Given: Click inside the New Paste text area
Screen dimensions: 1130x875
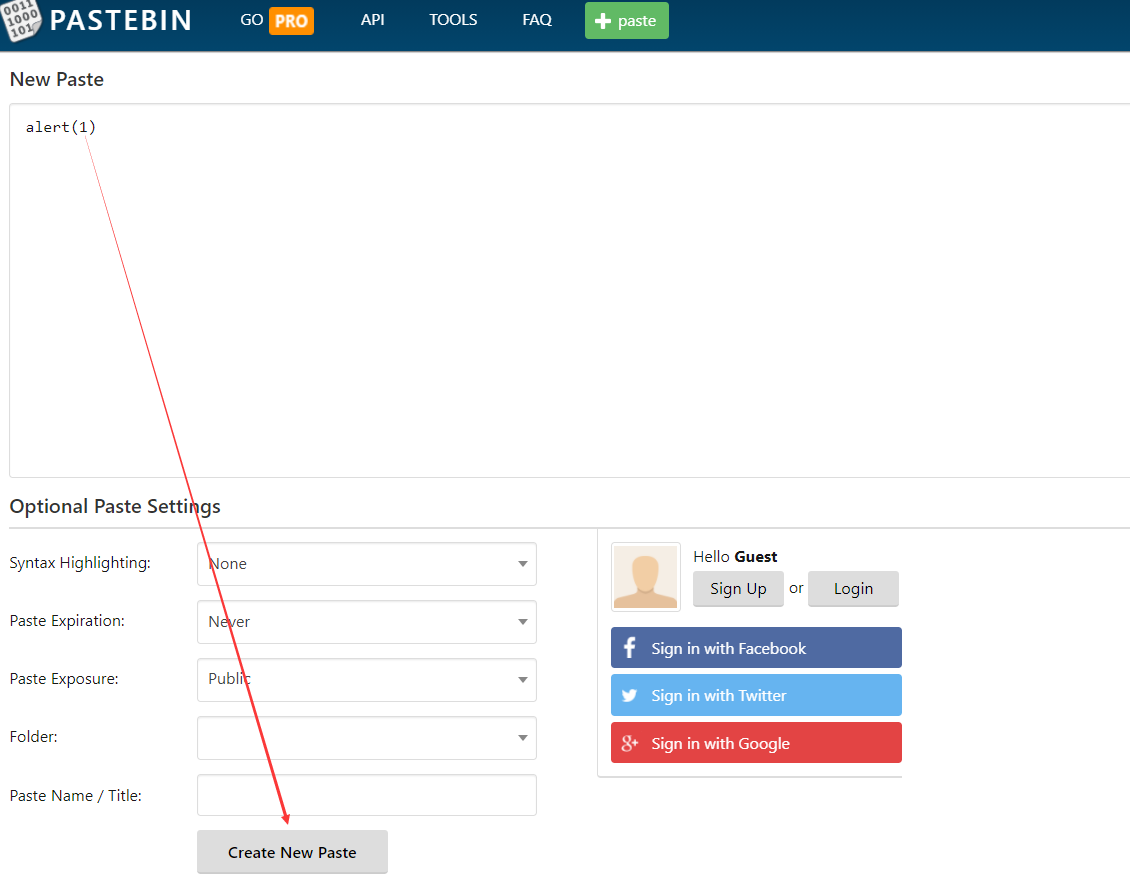Looking at the screenshot, I should (x=569, y=290).
